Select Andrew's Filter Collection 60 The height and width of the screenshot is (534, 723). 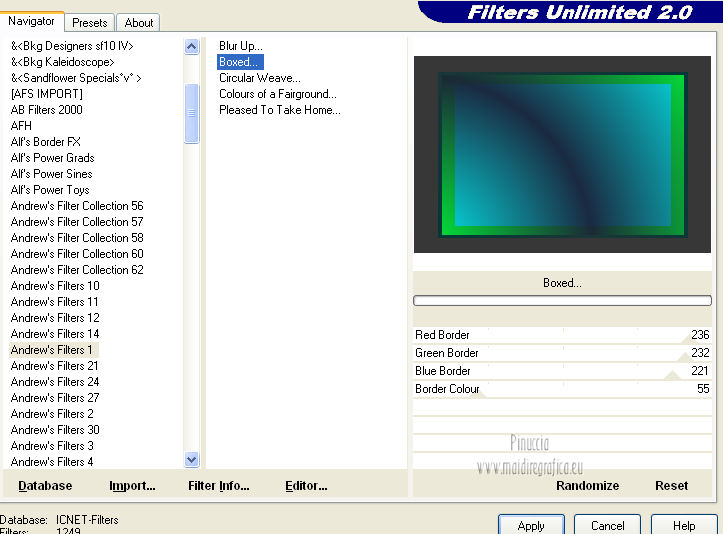click(x=77, y=254)
